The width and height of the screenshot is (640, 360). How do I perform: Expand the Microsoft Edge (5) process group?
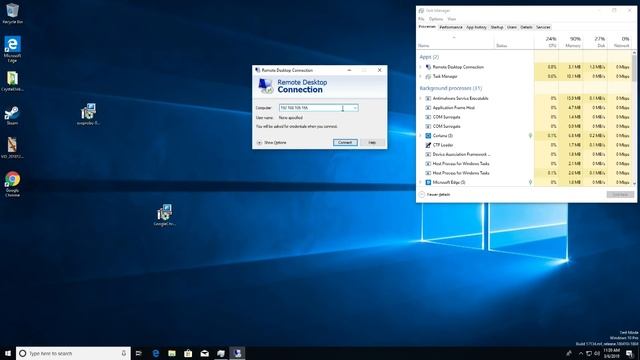coord(421,182)
